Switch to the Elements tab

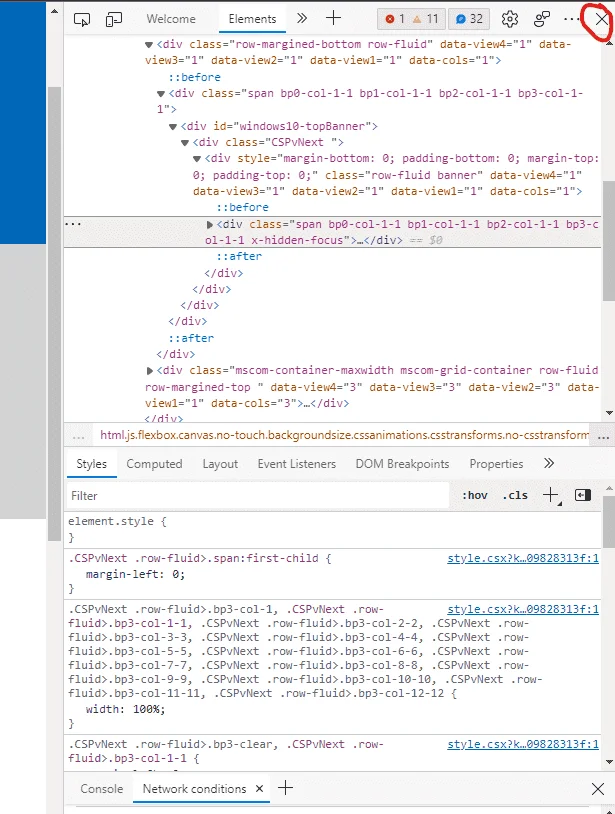pos(252,19)
